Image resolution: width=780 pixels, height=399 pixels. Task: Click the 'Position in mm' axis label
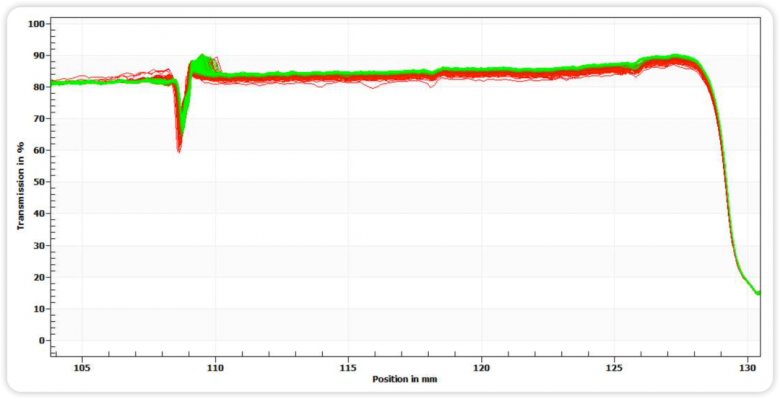(405, 379)
